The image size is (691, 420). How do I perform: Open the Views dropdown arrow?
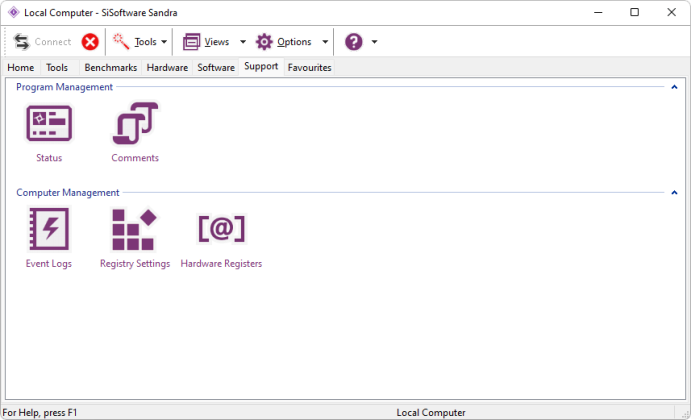point(243,42)
